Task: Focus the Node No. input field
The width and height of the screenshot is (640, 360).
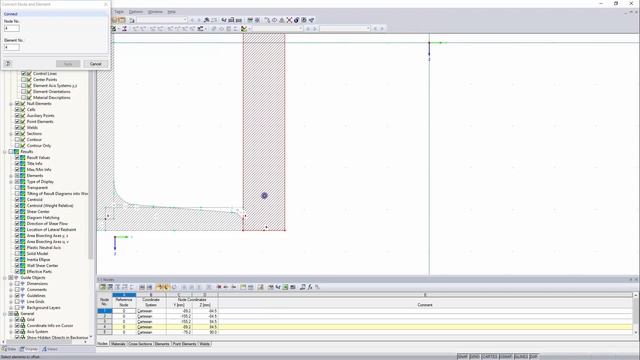Action: point(12,28)
